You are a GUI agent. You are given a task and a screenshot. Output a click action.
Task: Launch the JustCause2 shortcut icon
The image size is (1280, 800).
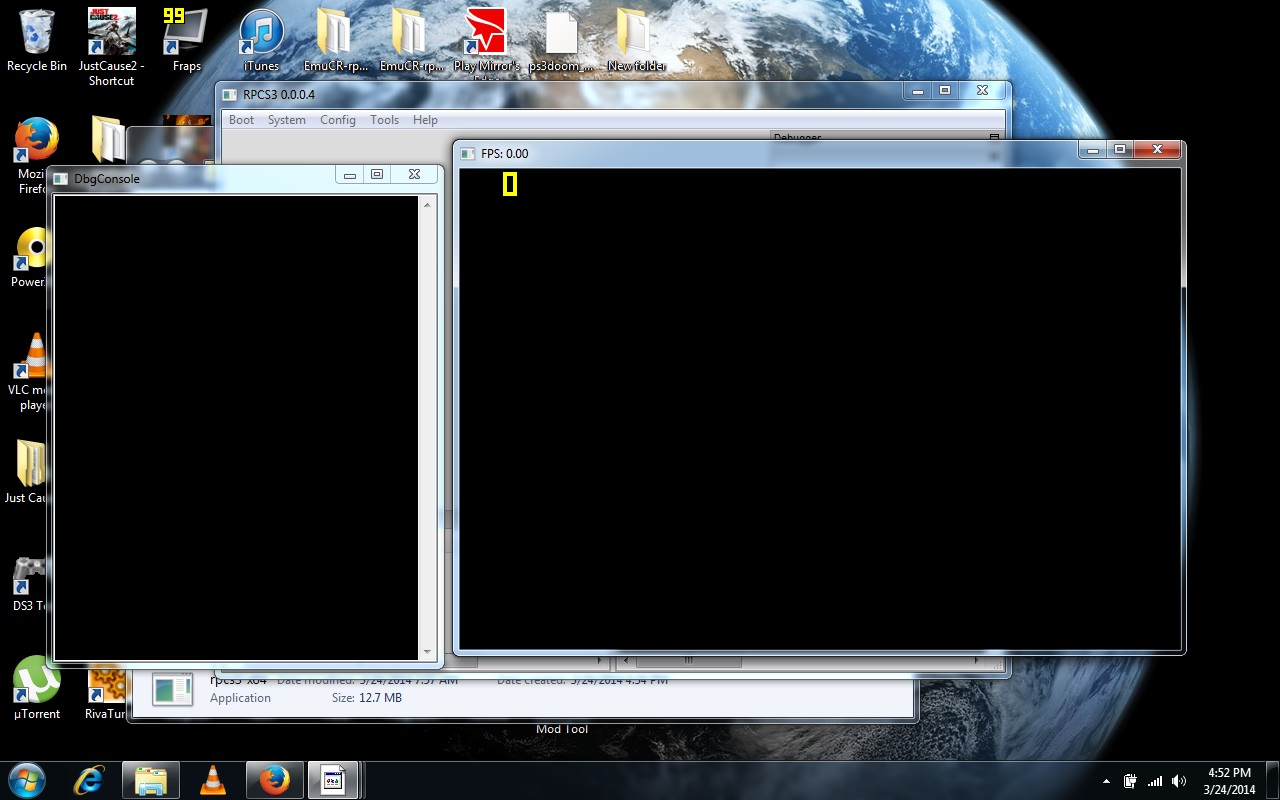click(x=111, y=33)
